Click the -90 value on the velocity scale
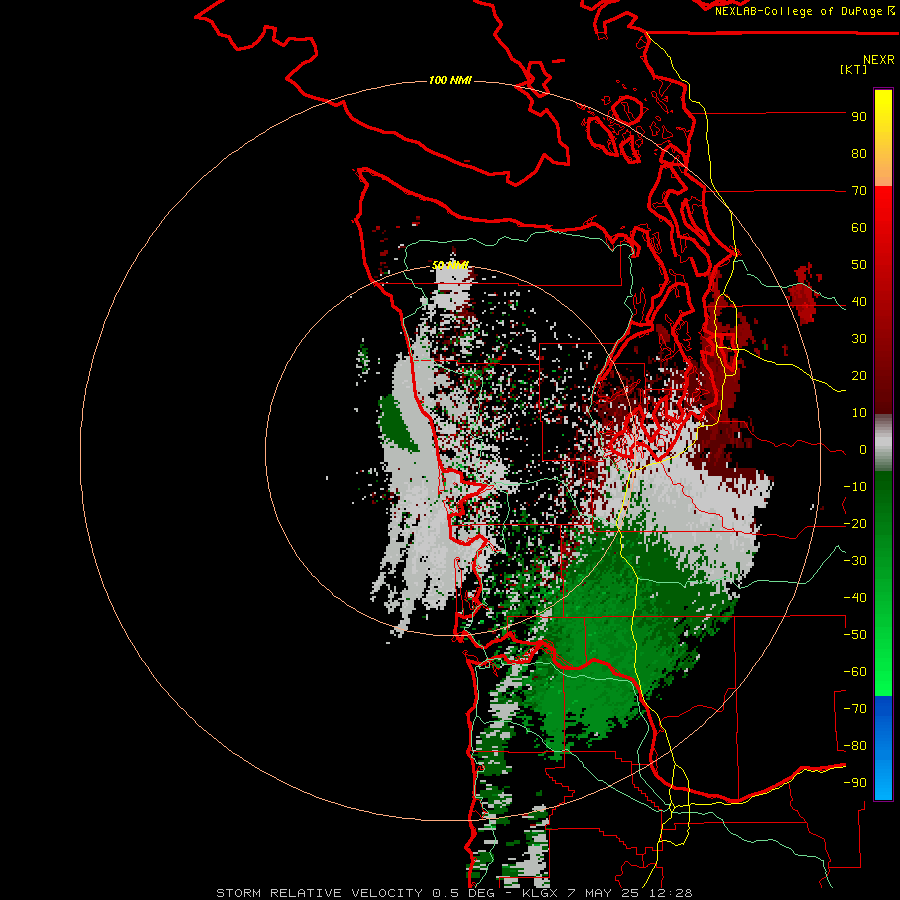 pos(855,783)
